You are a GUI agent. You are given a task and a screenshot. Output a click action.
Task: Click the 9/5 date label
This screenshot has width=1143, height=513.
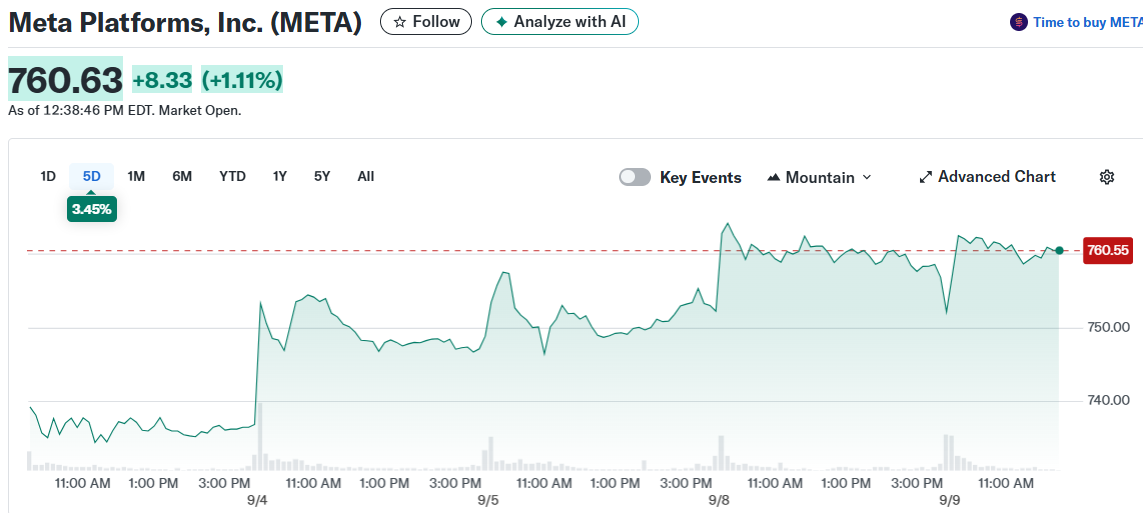pyautogui.click(x=488, y=501)
